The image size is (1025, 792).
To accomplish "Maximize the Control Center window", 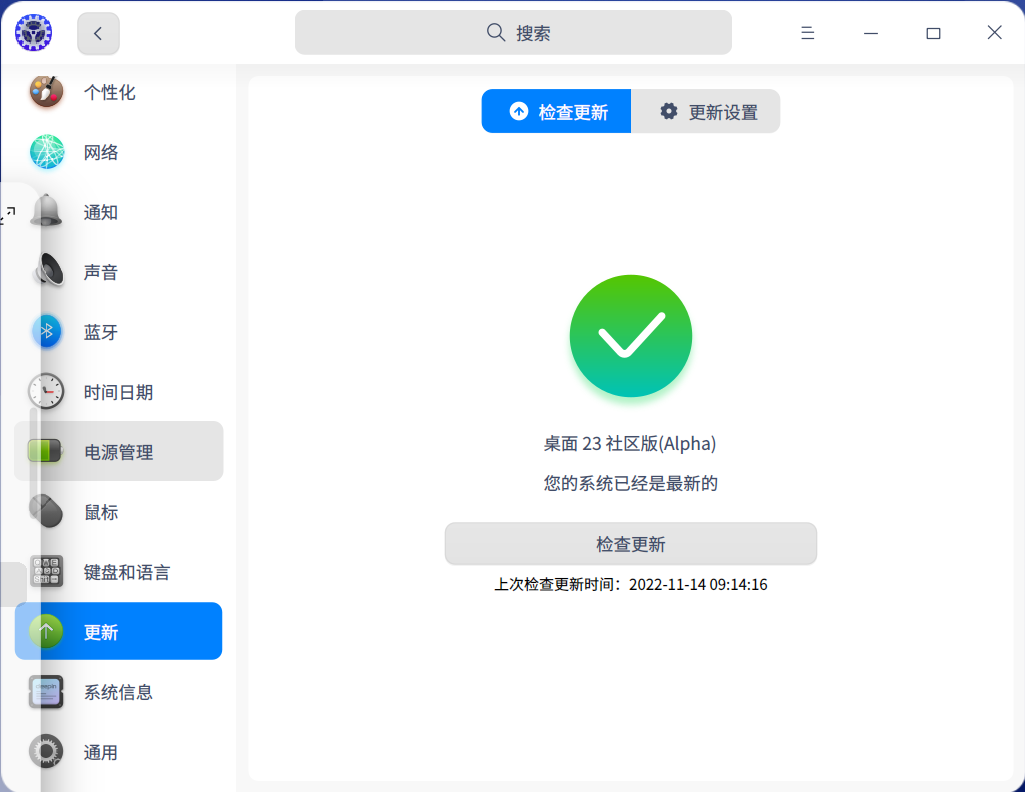I will click(933, 33).
